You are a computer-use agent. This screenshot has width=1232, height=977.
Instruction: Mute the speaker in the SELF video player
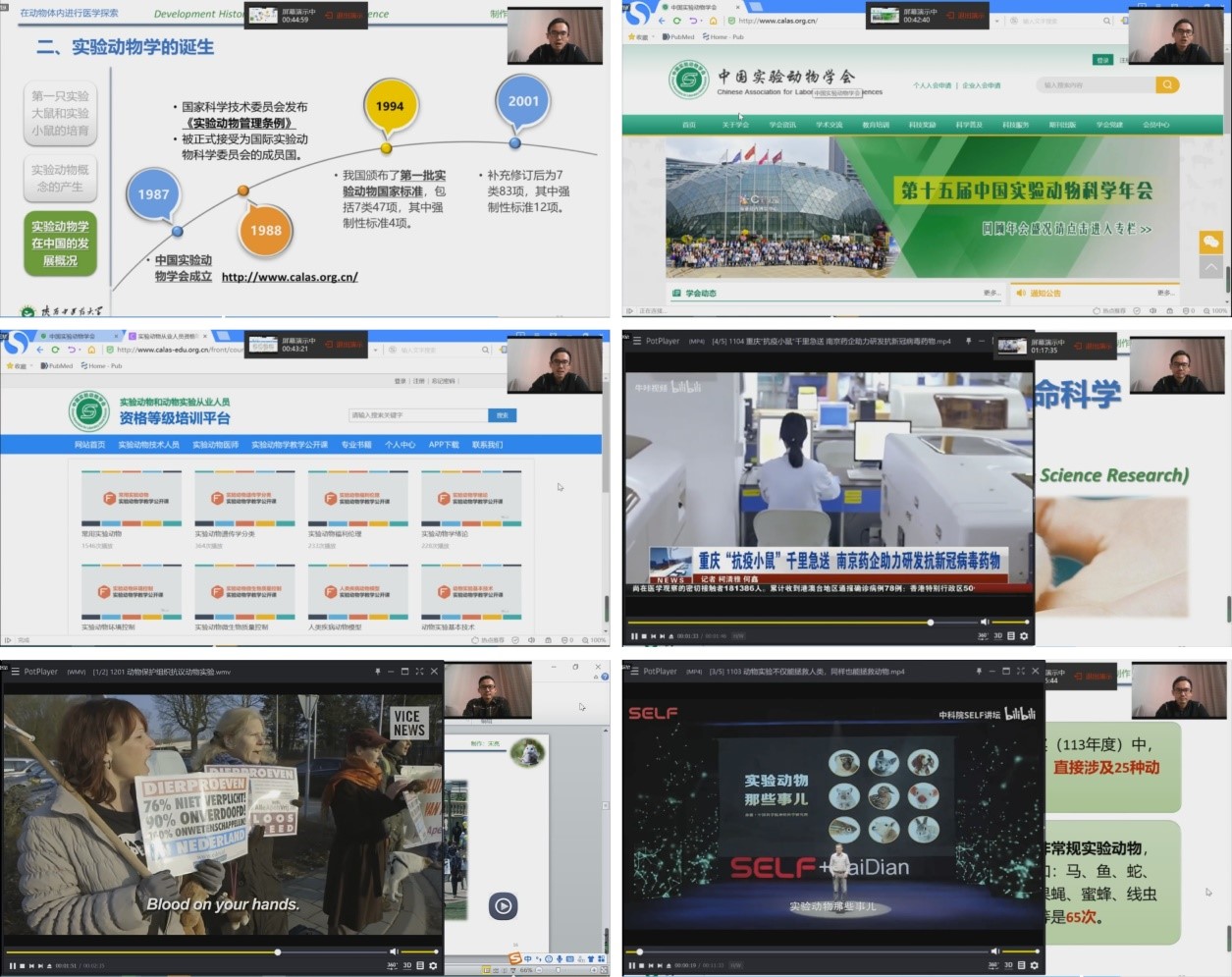click(x=995, y=951)
